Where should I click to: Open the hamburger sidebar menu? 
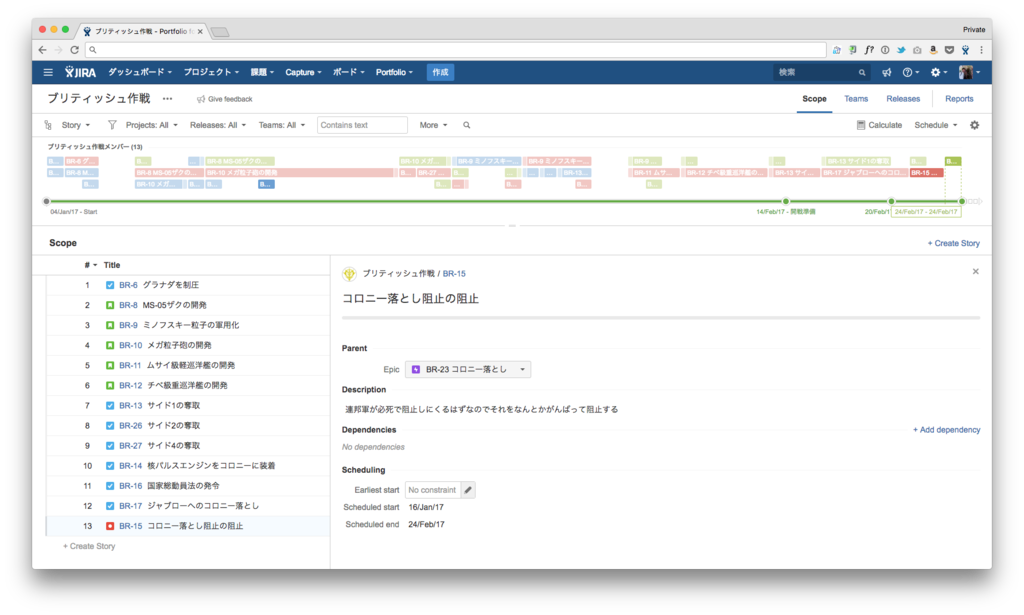pos(48,72)
